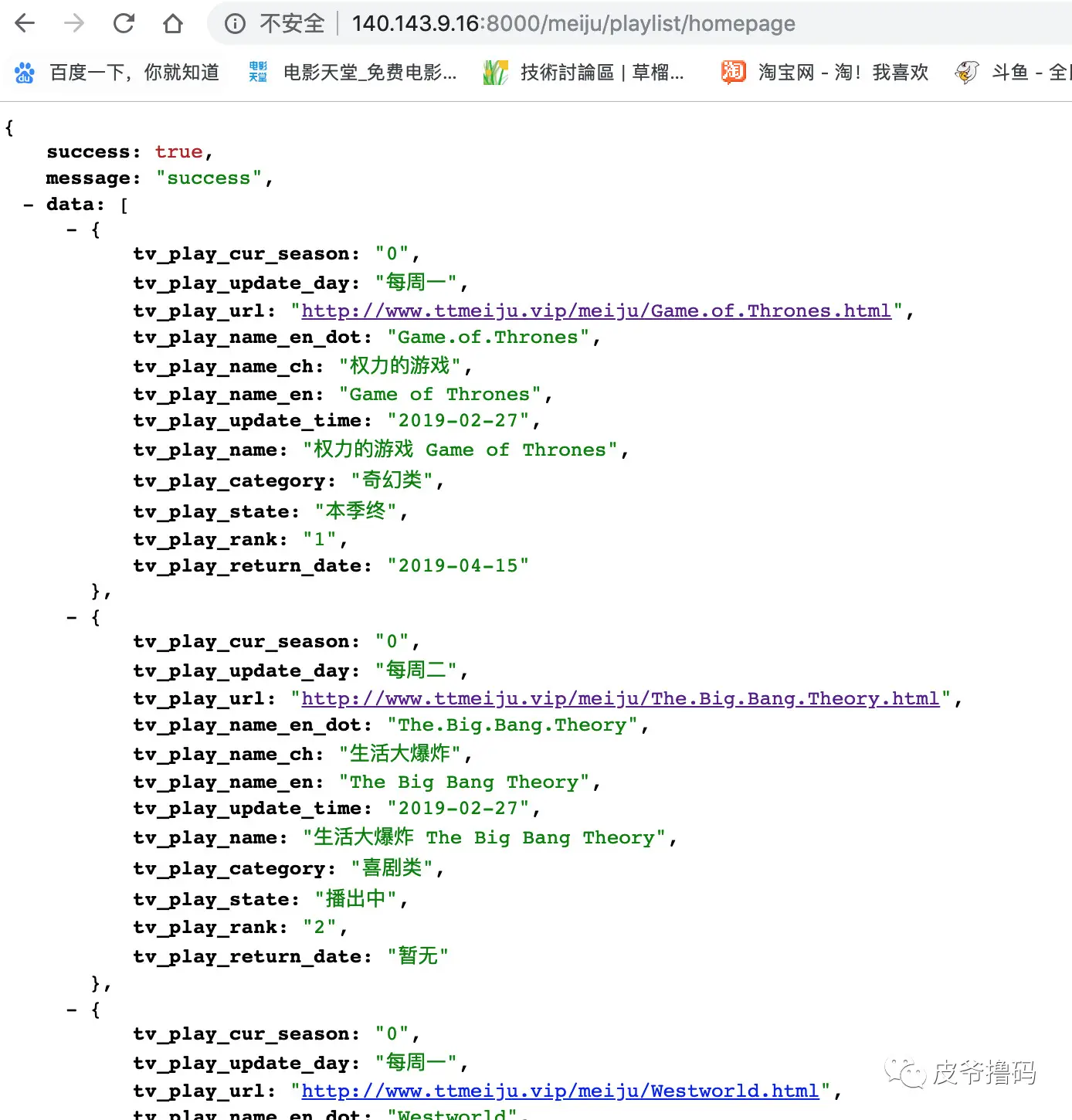Click the success key
The width and height of the screenshot is (1072, 1120).
[88, 152]
